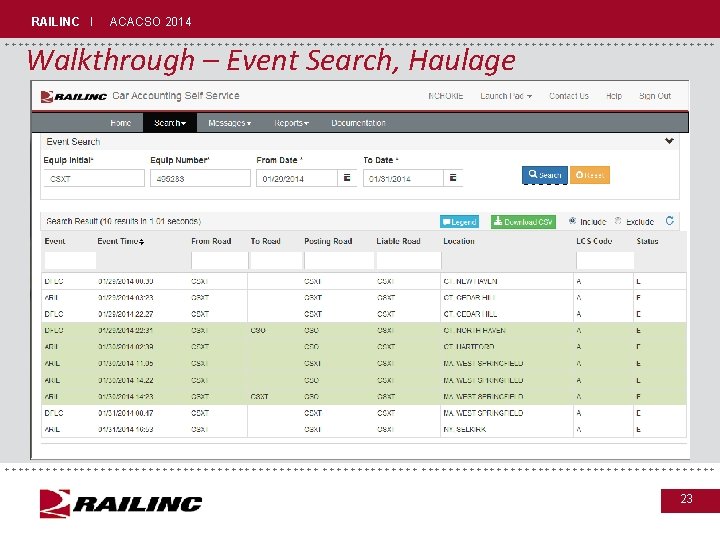Open the Reports dropdown menu
This screenshot has width=720, height=540.
pyautogui.click(x=291, y=123)
